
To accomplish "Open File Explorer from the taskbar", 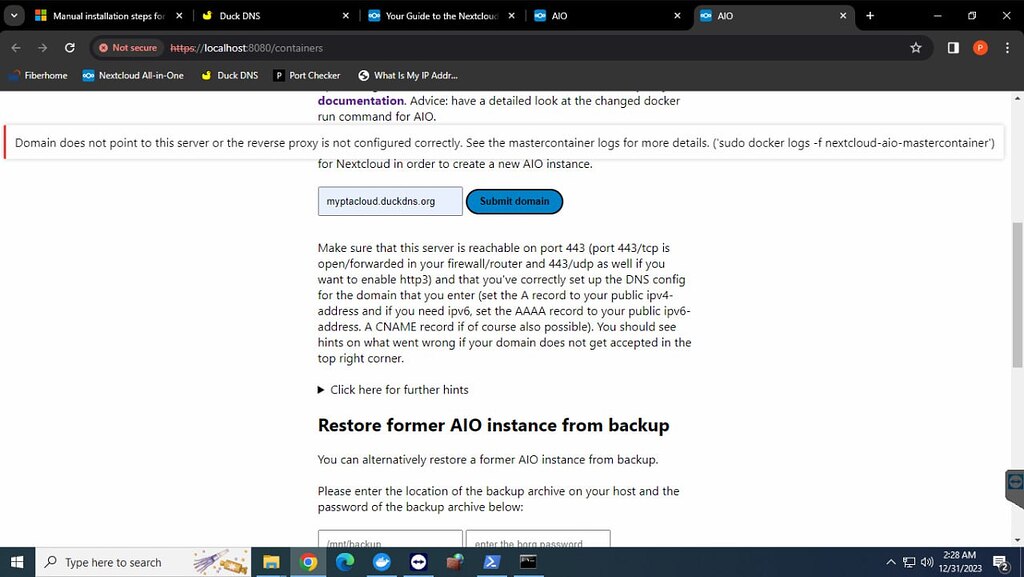I will coord(271,562).
